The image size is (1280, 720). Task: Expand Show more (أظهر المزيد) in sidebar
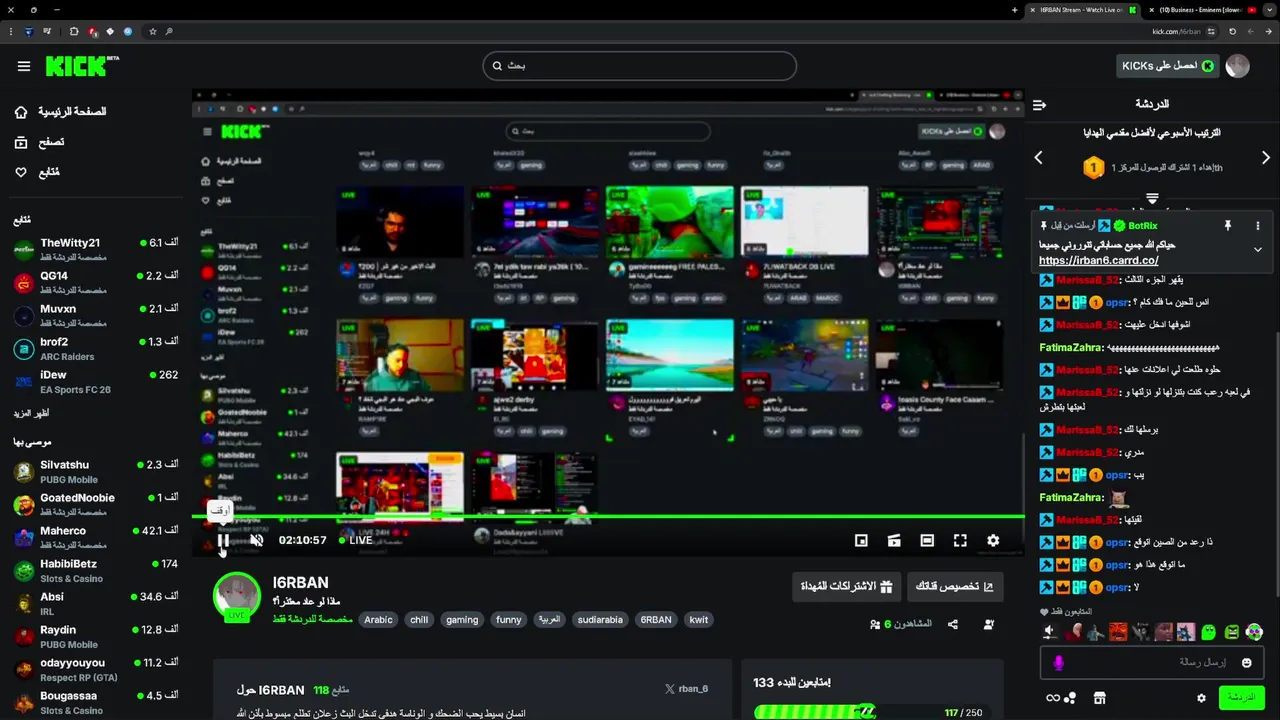point(31,413)
